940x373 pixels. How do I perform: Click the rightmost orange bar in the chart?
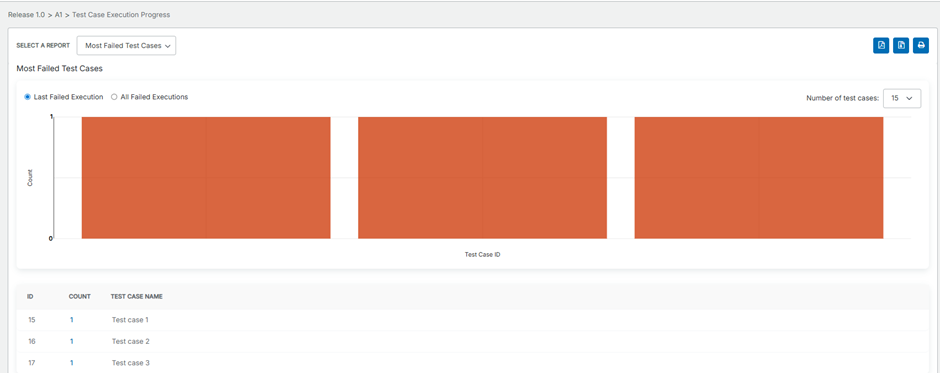[x=759, y=178]
